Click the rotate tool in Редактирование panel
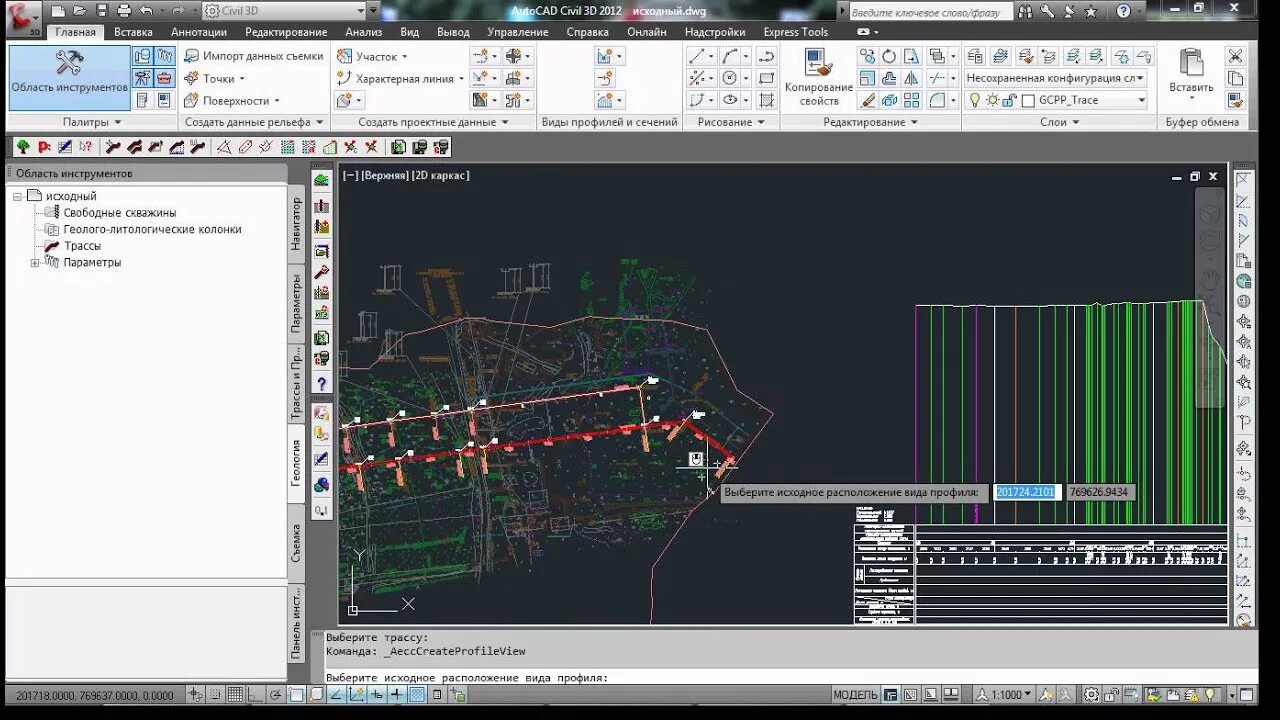1280x720 pixels. click(x=889, y=57)
